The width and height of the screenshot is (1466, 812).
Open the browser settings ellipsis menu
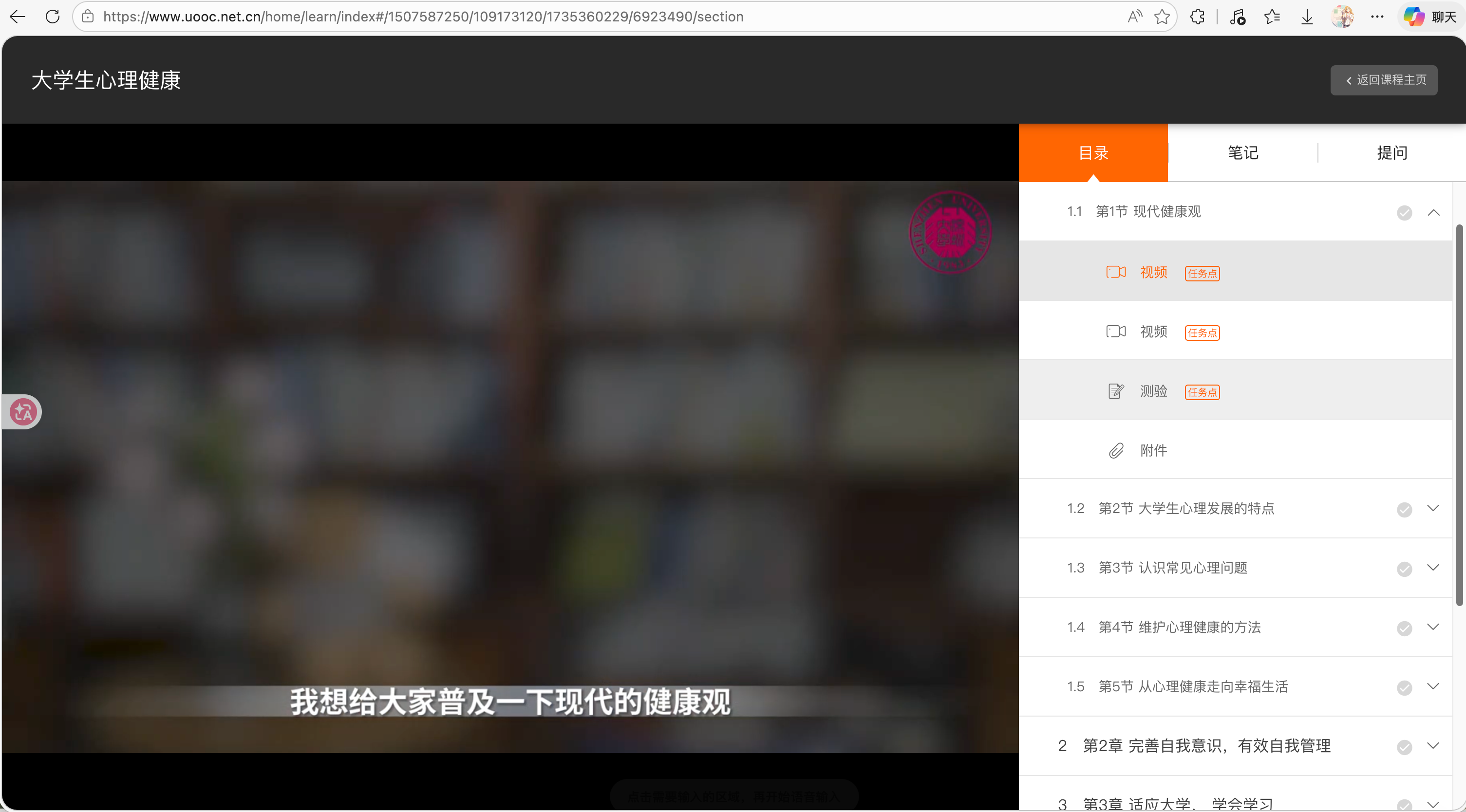point(1377,17)
